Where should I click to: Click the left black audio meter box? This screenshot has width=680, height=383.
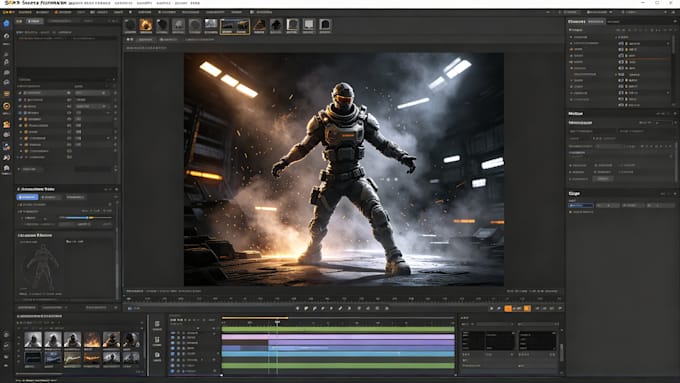coord(488,341)
